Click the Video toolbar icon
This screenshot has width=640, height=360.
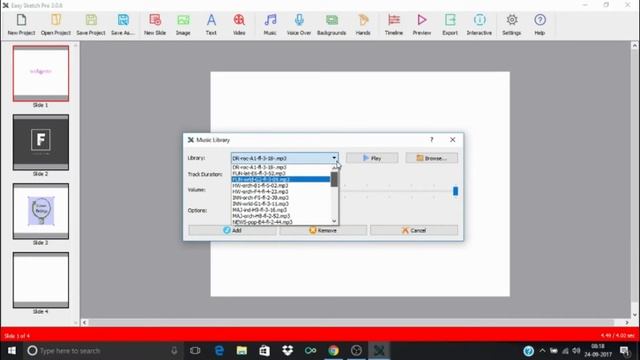[239, 24]
